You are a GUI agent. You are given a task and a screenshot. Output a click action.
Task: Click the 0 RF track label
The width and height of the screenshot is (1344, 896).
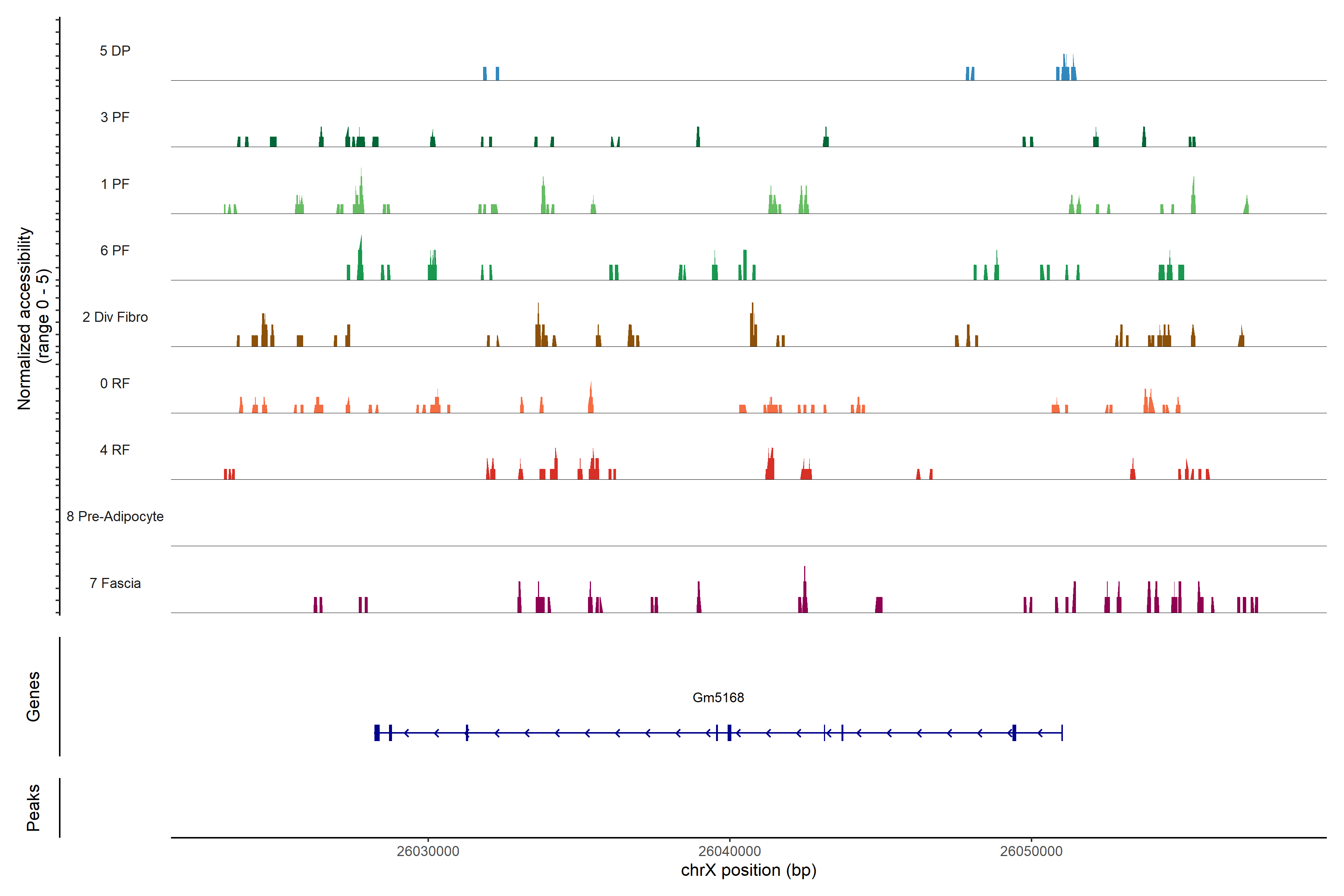[115, 383]
